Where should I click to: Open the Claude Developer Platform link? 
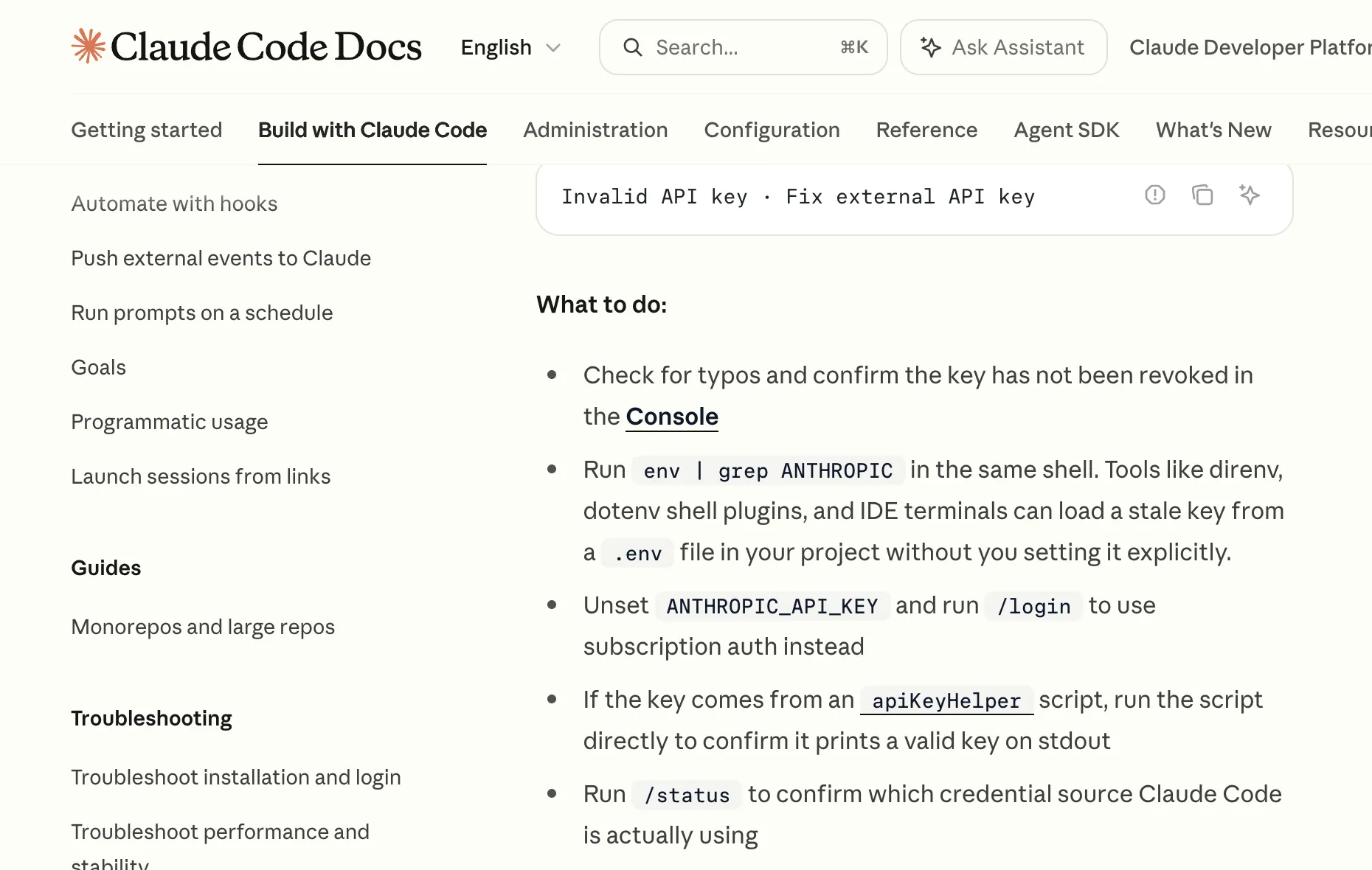pos(1250,47)
